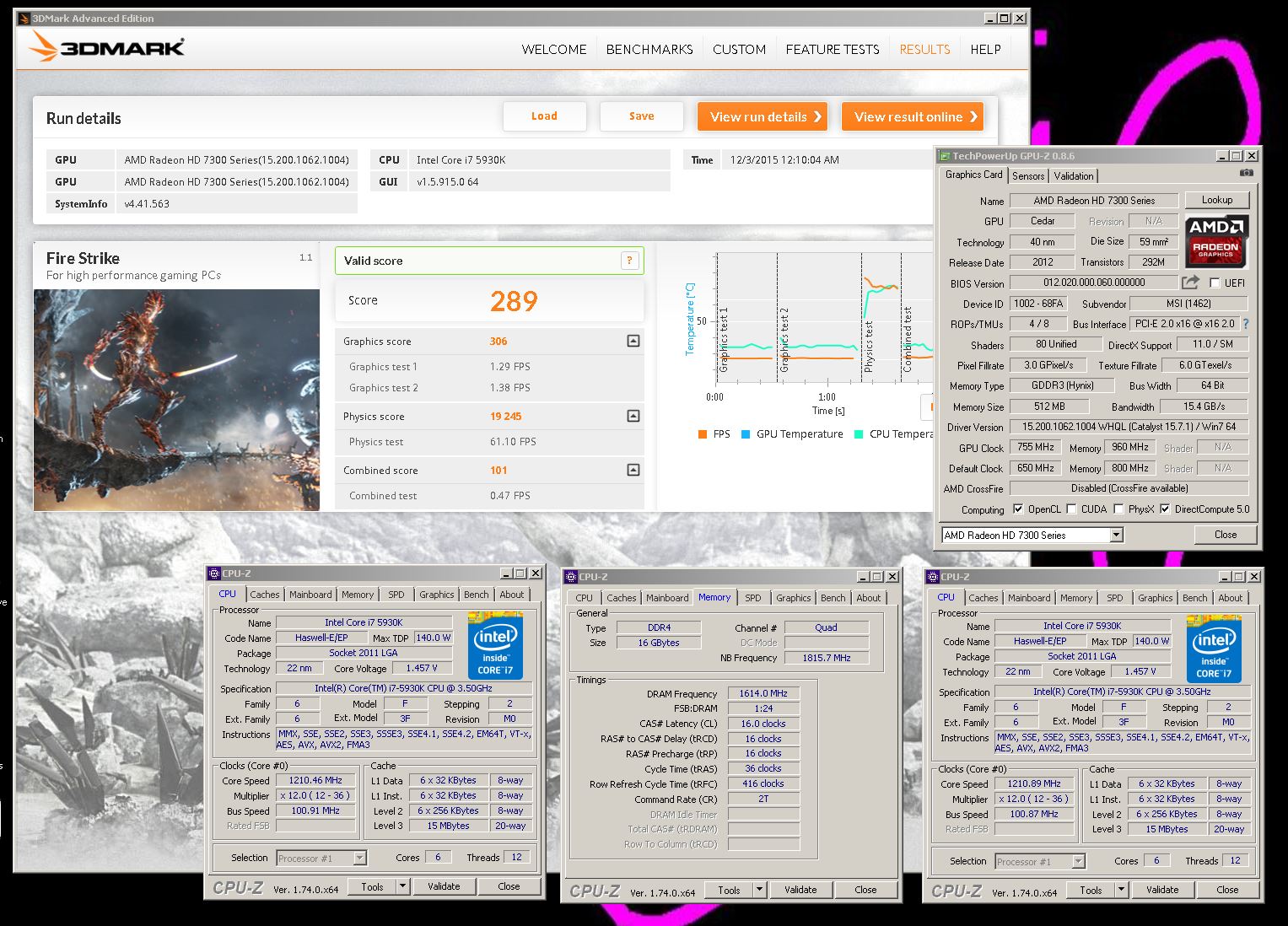Open Tools dropdown arrow in left CPU-Z
This screenshot has height=926, width=1288.
point(403,886)
